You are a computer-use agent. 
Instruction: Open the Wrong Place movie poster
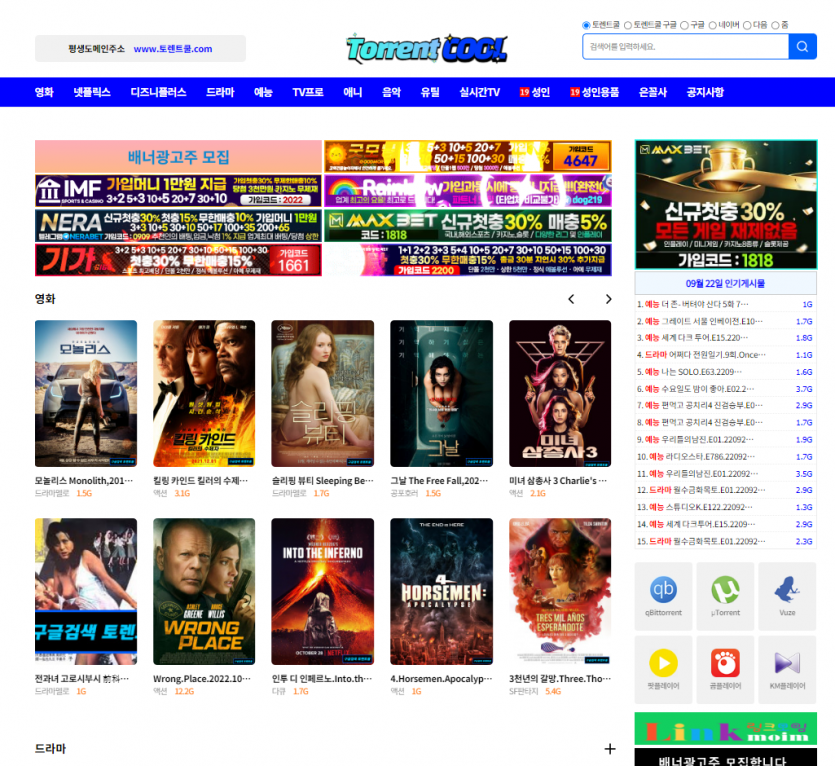[204, 591]
